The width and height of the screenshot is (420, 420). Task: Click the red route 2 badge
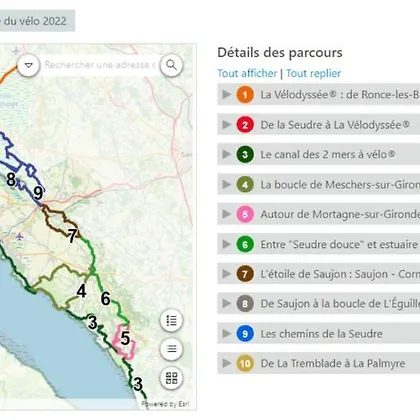coord(245,125)
